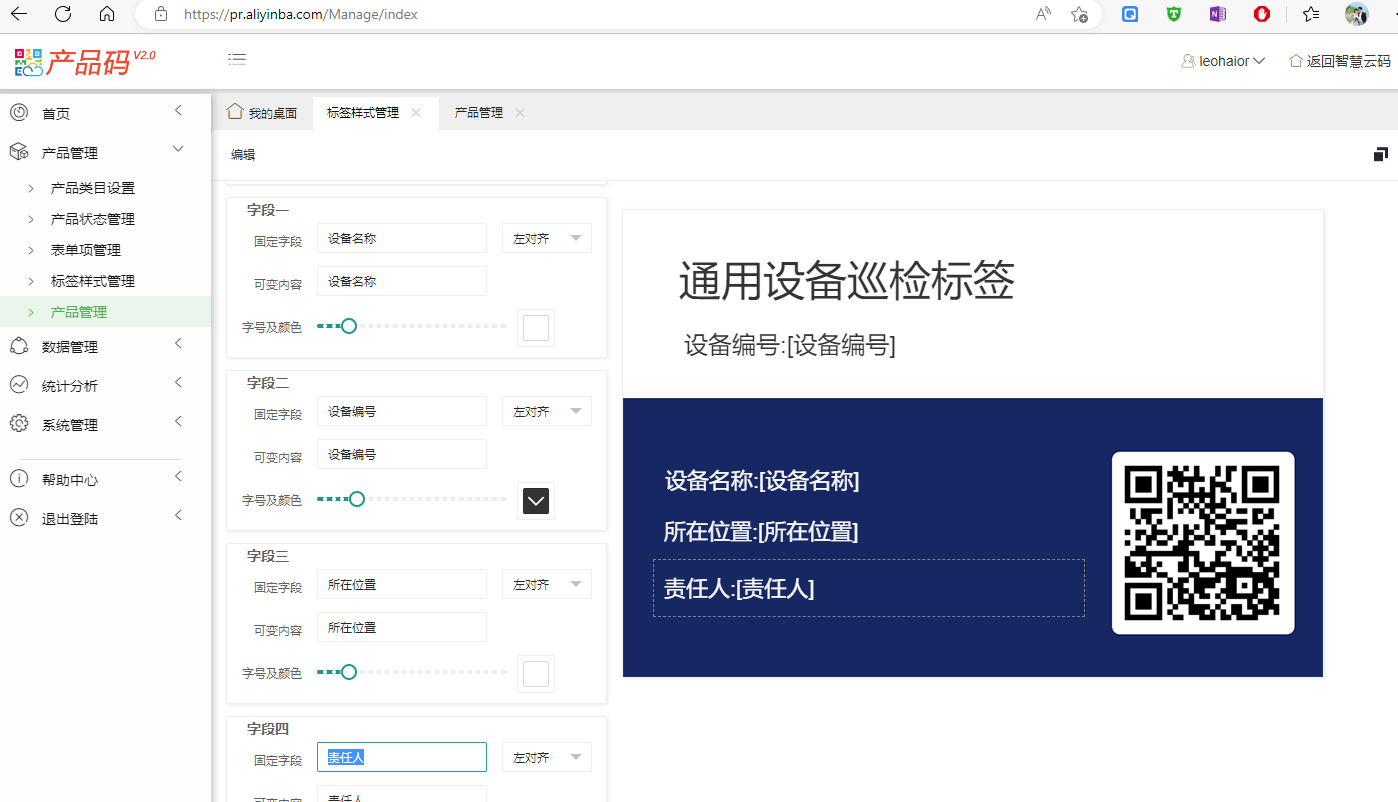This screenshot has height=802, width=1398.
Task: Close the 标签样式管理 tab
Action: 416,113
